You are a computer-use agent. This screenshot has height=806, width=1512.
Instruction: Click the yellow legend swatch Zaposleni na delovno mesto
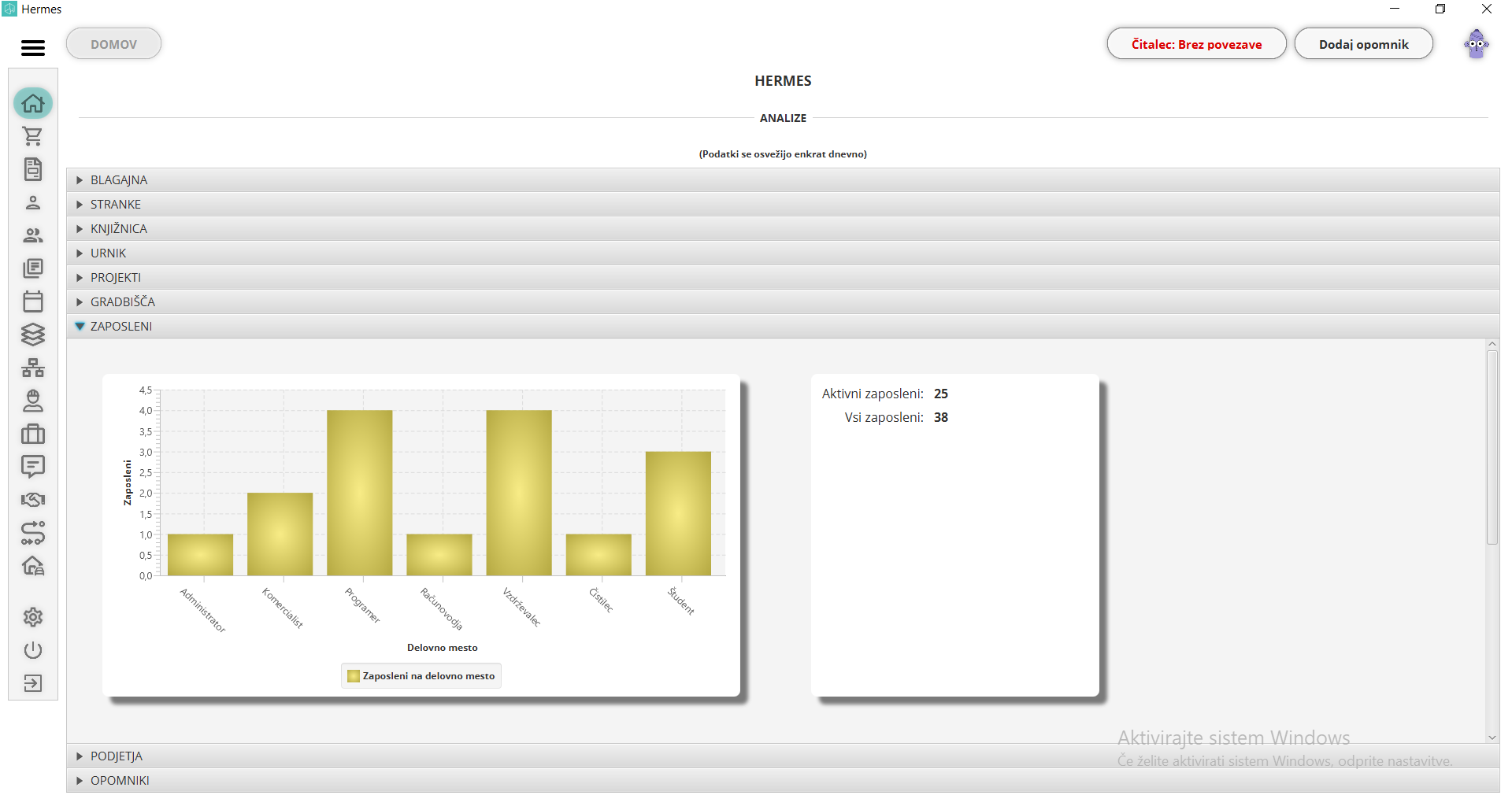point(354,676)
